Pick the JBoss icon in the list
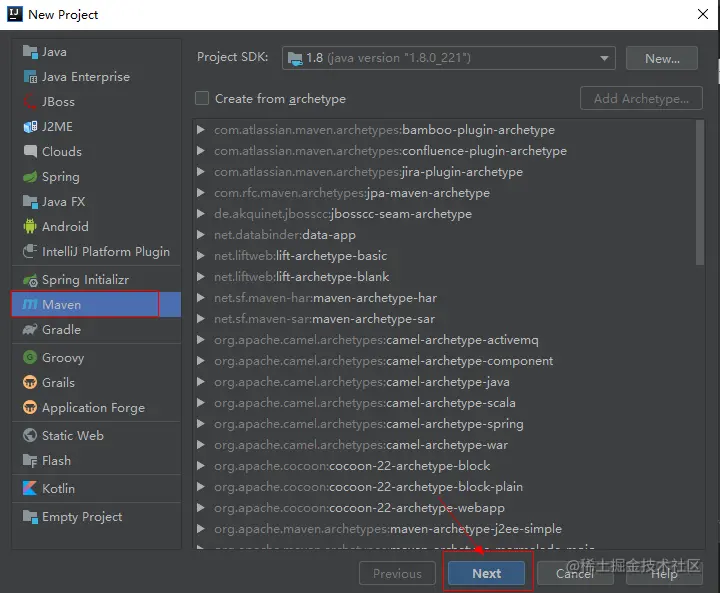The image size is (720, 593). pyautogui.click(x=30, y=102)
